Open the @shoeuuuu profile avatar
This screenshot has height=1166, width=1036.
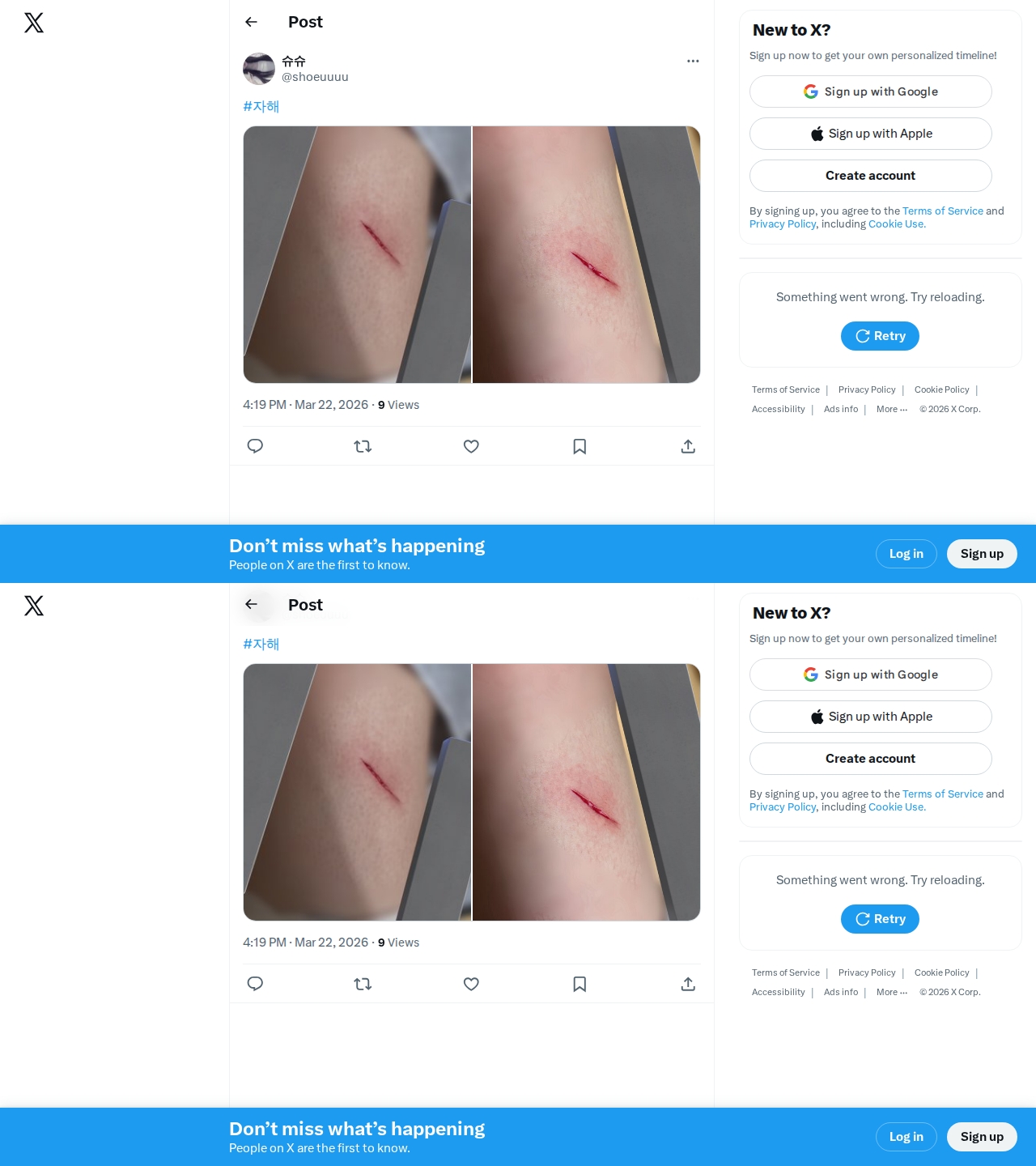(x=259, y=69)
